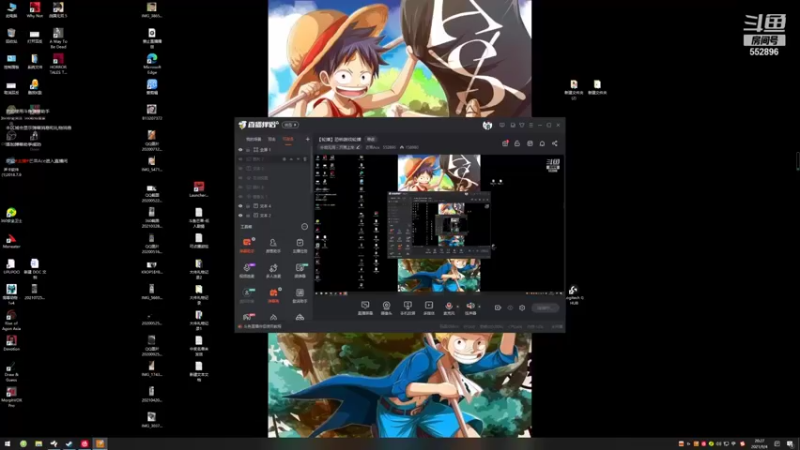Open the Windows Start menu
Viewport: 800px width, 450px height.
7,444
